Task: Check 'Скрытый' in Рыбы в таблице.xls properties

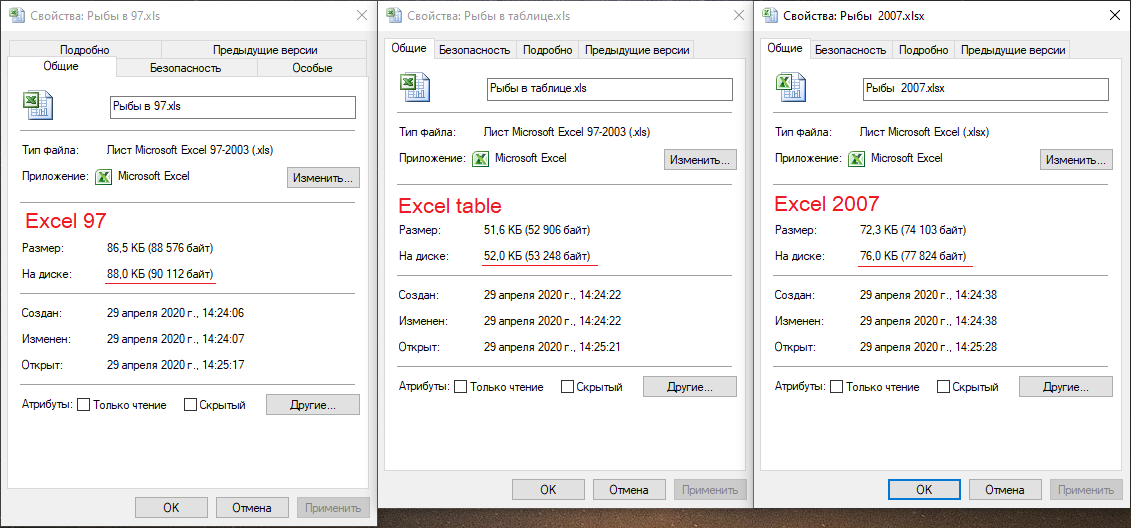Action: [567, 387]
